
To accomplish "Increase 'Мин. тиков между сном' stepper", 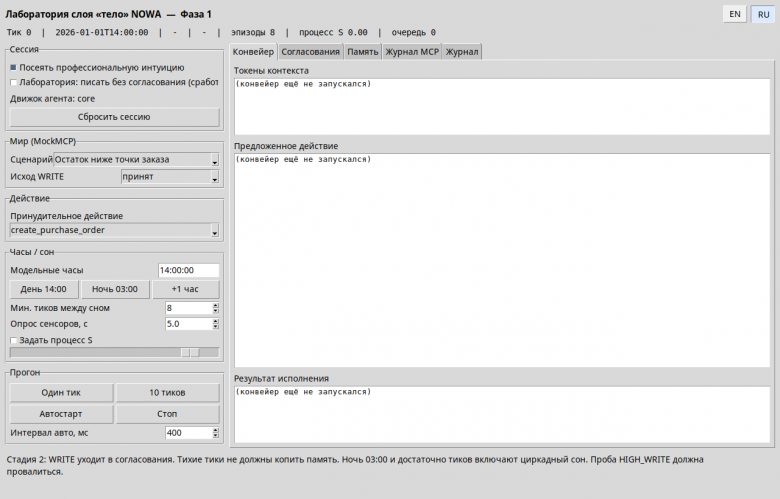I will (x=215, y=305).
